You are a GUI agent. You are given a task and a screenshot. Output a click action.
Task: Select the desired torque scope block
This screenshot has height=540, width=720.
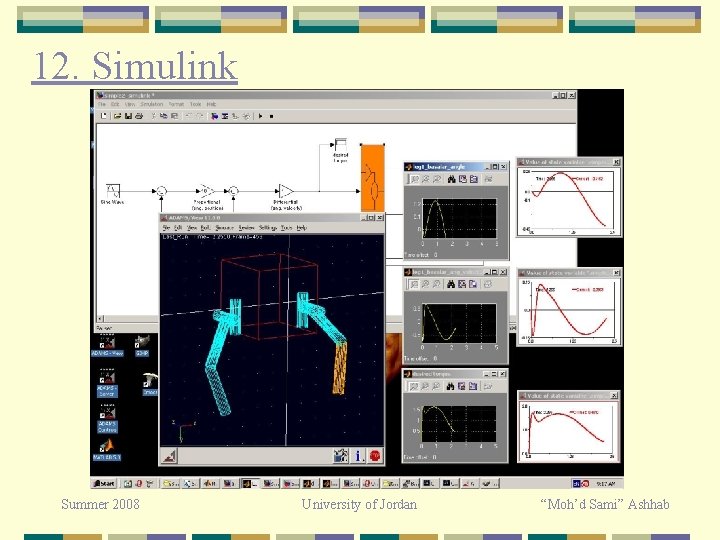coord(340,145)
